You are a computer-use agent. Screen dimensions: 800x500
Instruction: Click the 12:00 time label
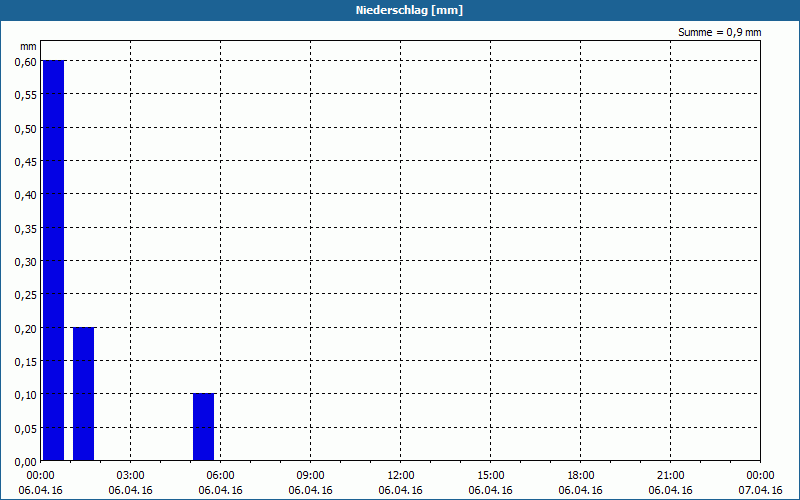(401, 476)
